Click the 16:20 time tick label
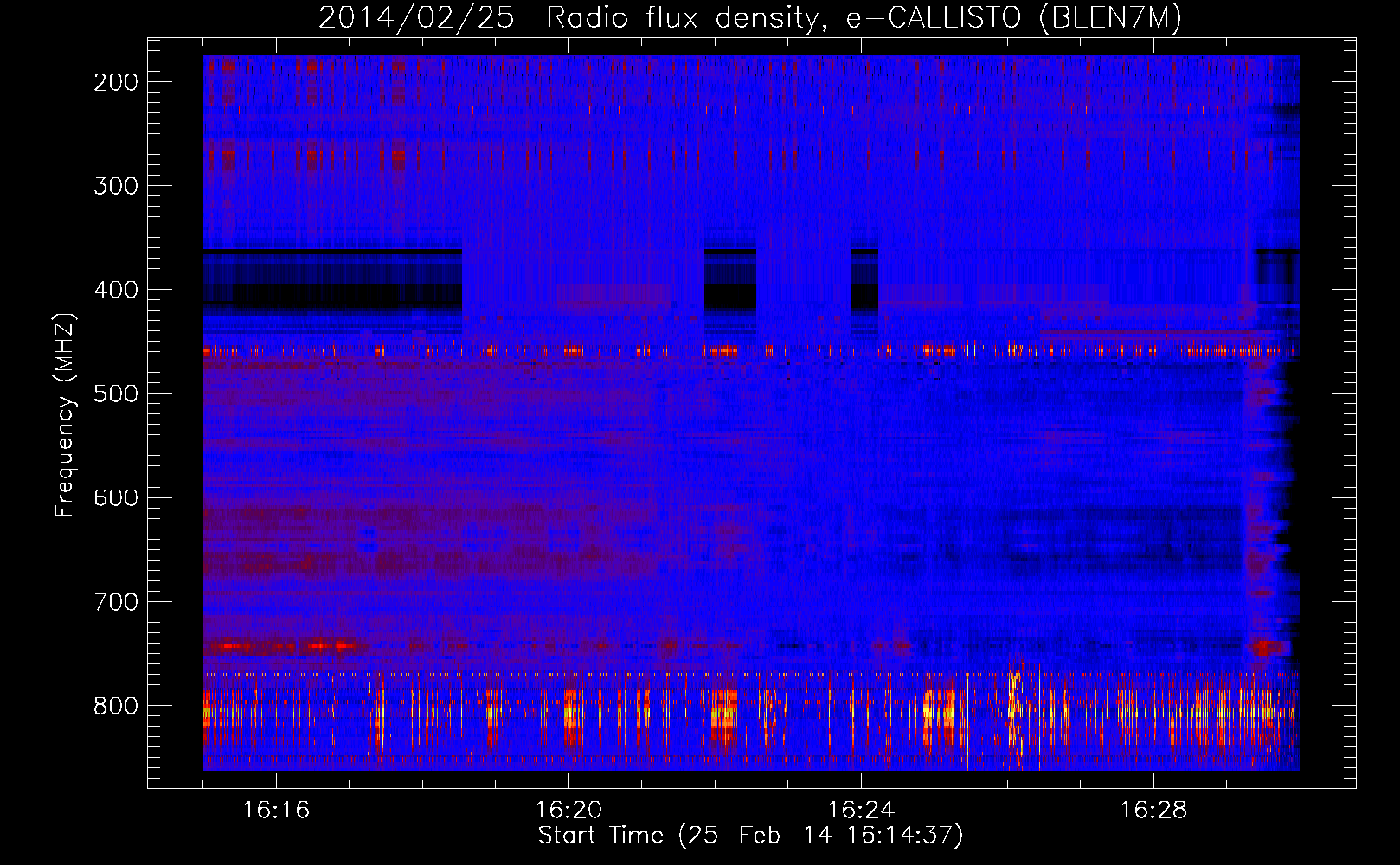Image resolution: width=1400 pixels, height=865 pixels. [568, 811]
